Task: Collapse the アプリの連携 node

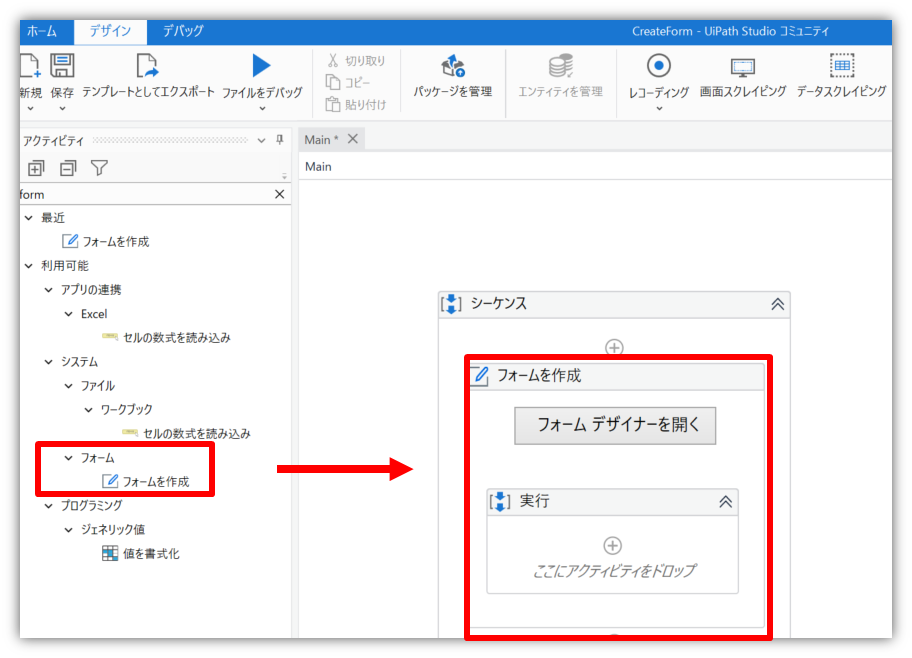Action: pyautogui.click(x=49, y=290)
